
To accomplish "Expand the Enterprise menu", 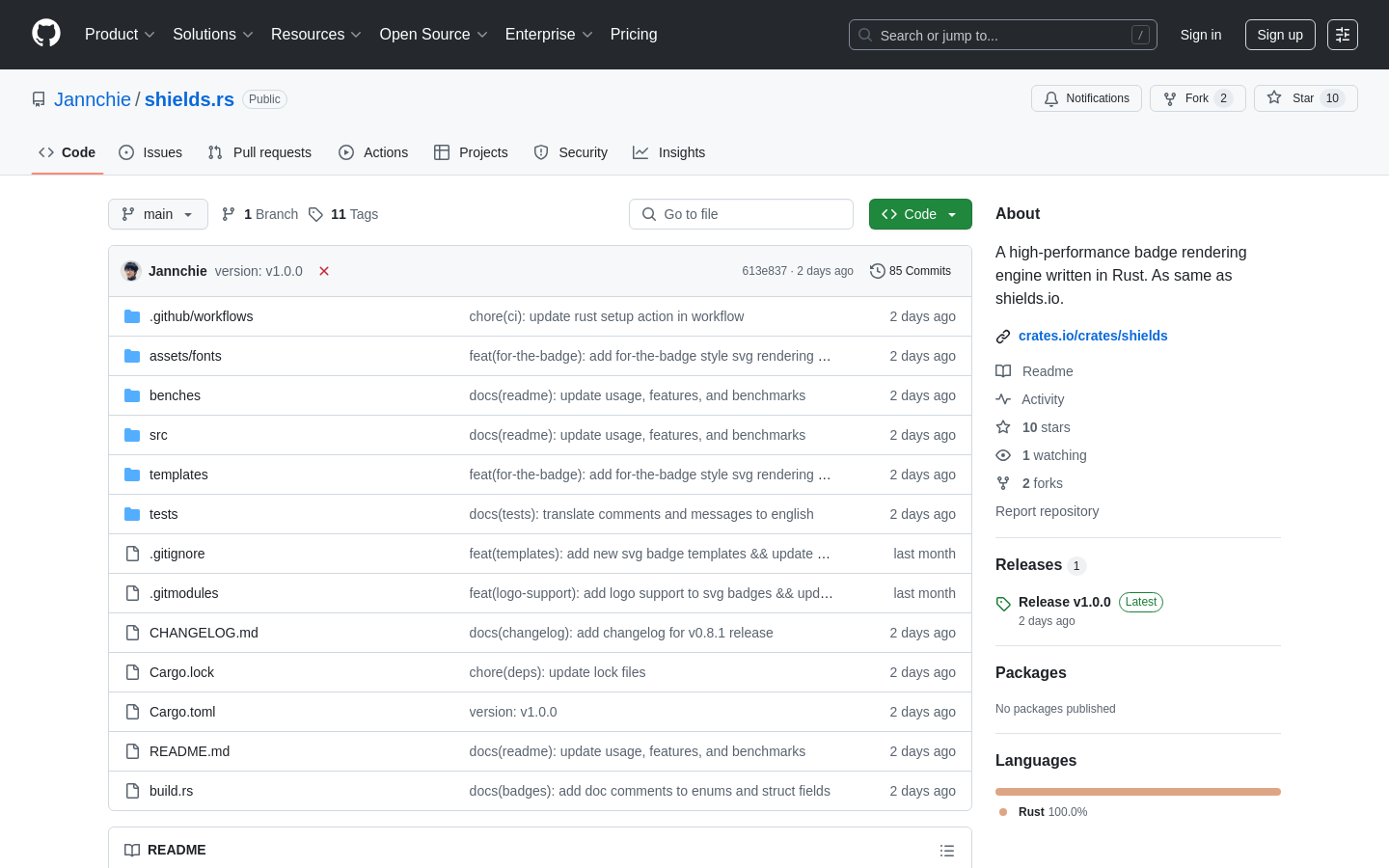I will (549, 35).
